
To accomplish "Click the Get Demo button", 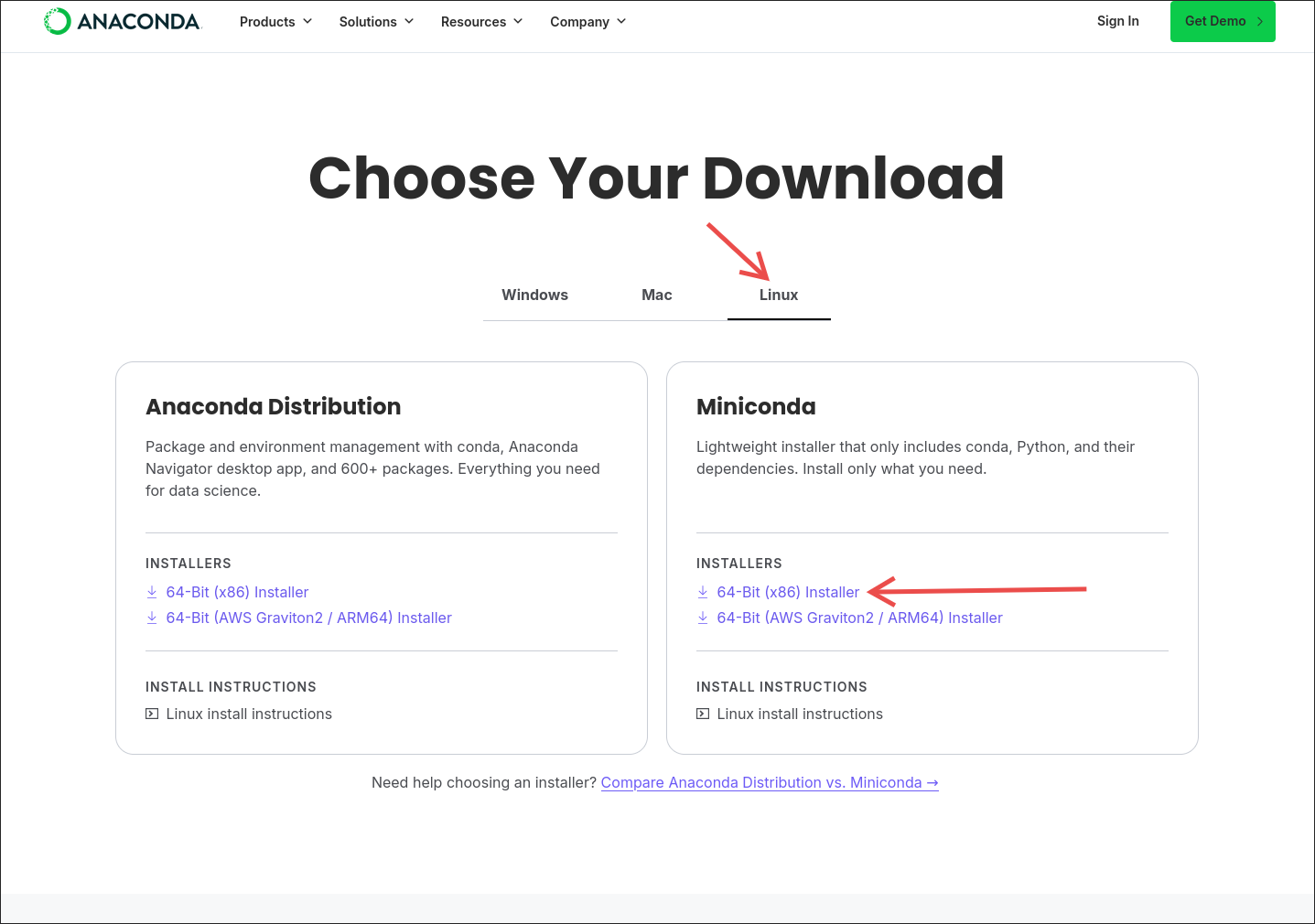I will coord(1223,21).
